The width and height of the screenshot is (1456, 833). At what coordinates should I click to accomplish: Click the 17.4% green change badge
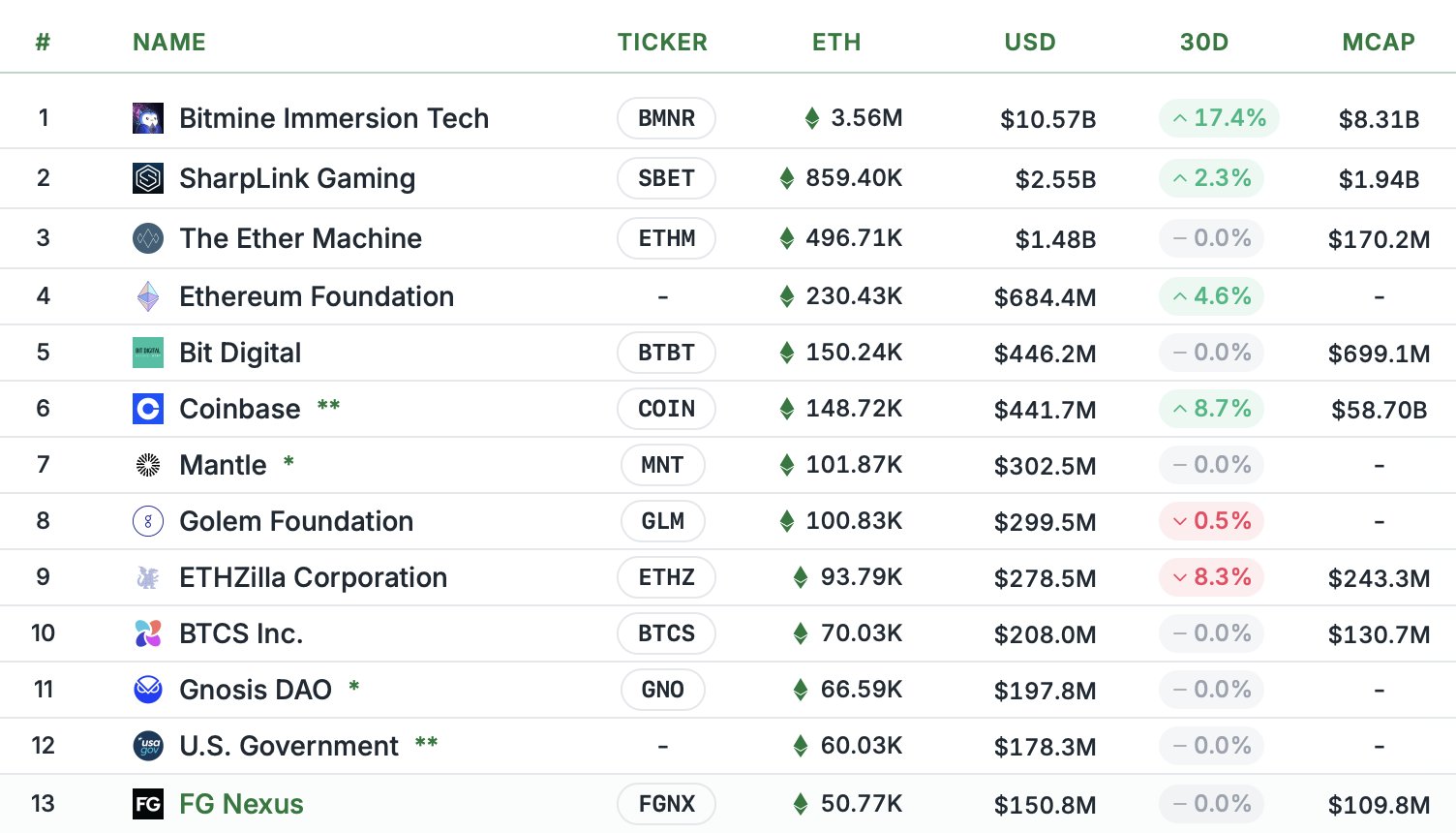click(x=1219, y=118)
